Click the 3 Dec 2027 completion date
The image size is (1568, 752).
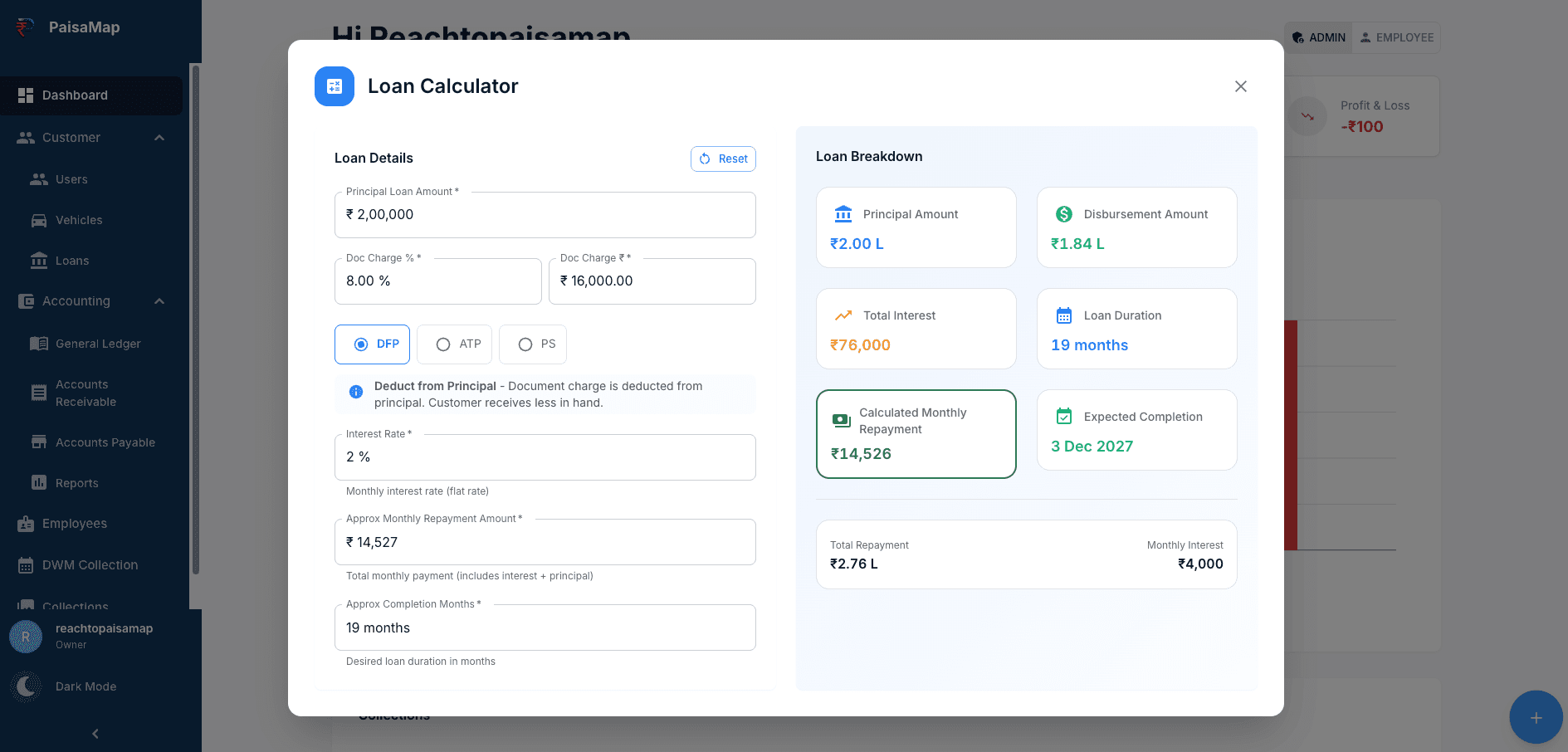tap(1092, 447)
